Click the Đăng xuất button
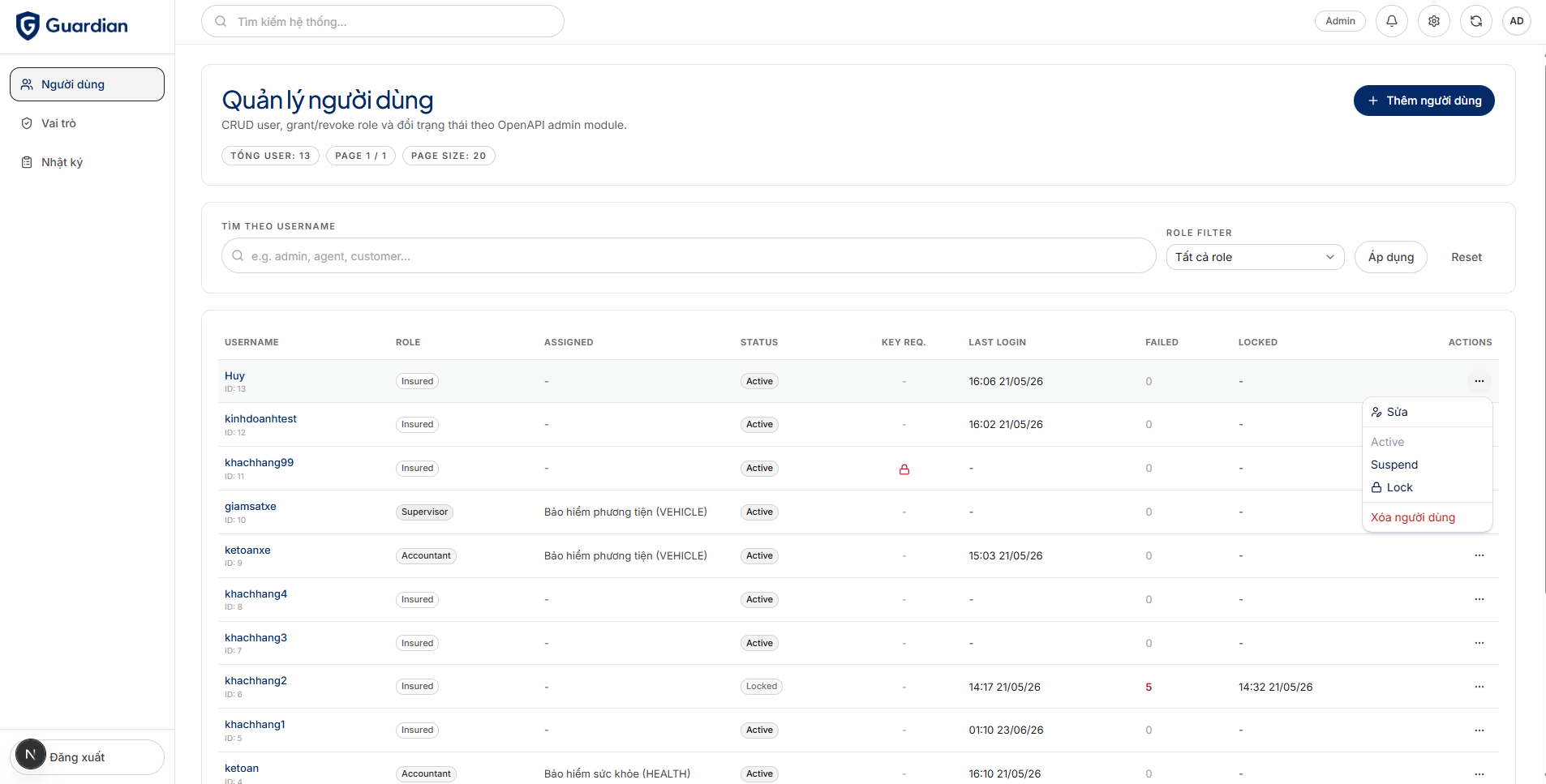 click(x=87, y=757)
